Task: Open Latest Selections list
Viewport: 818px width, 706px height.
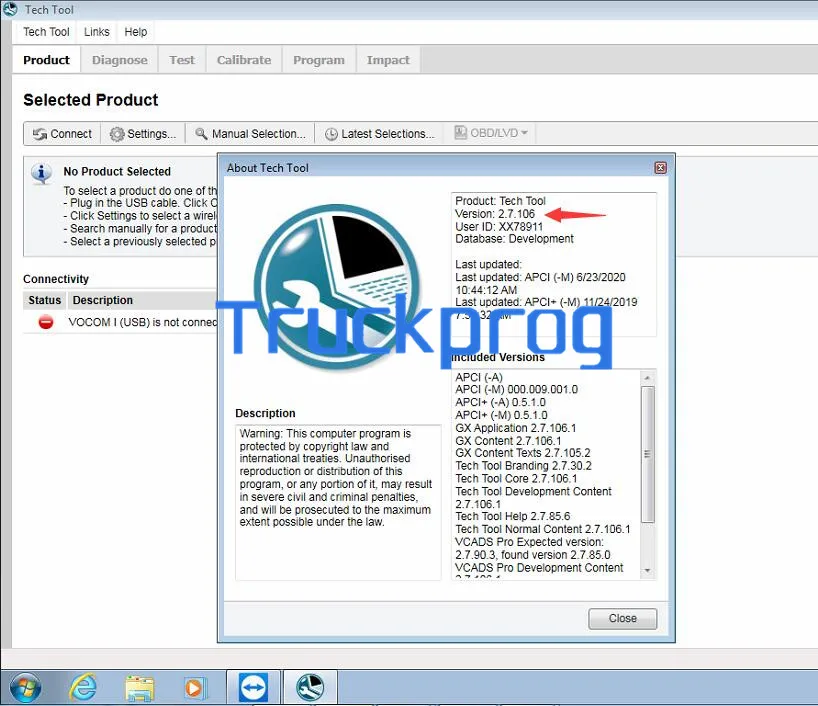Action: click(380, 134)
